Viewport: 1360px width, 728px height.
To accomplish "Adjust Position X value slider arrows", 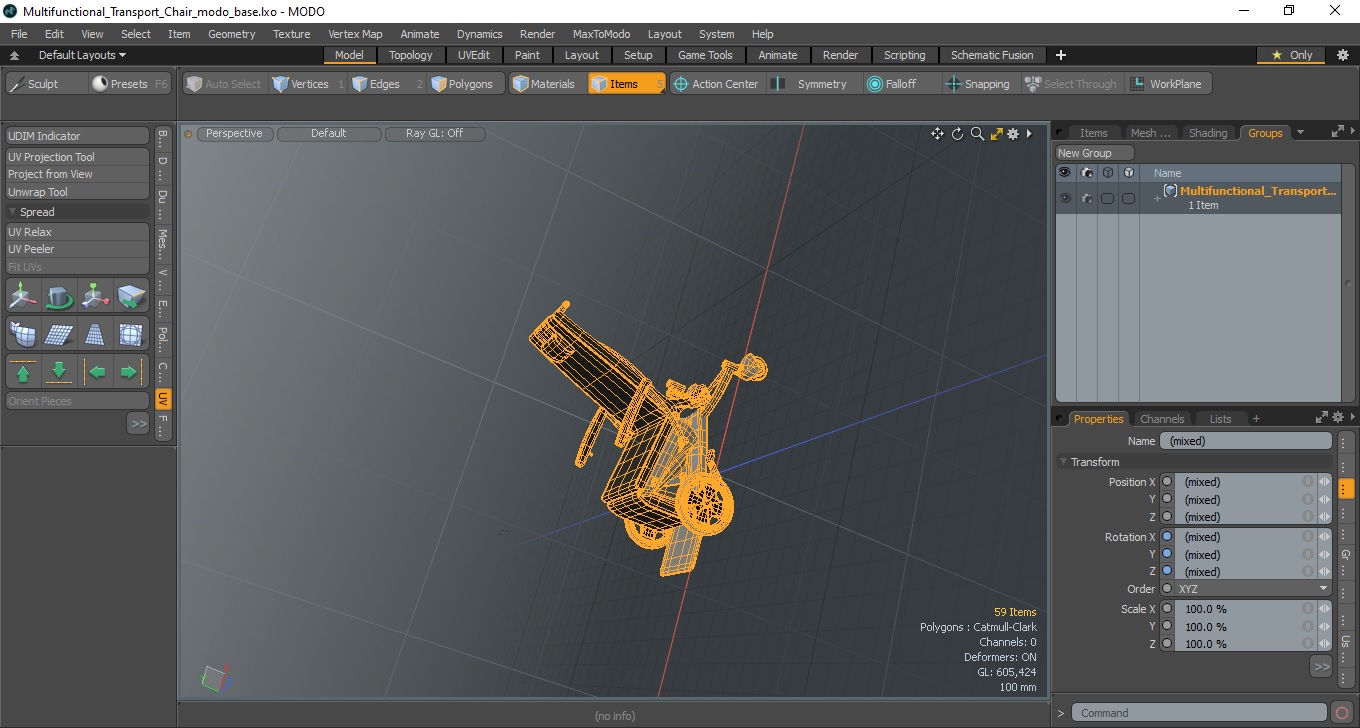I will coord(1324,482).
